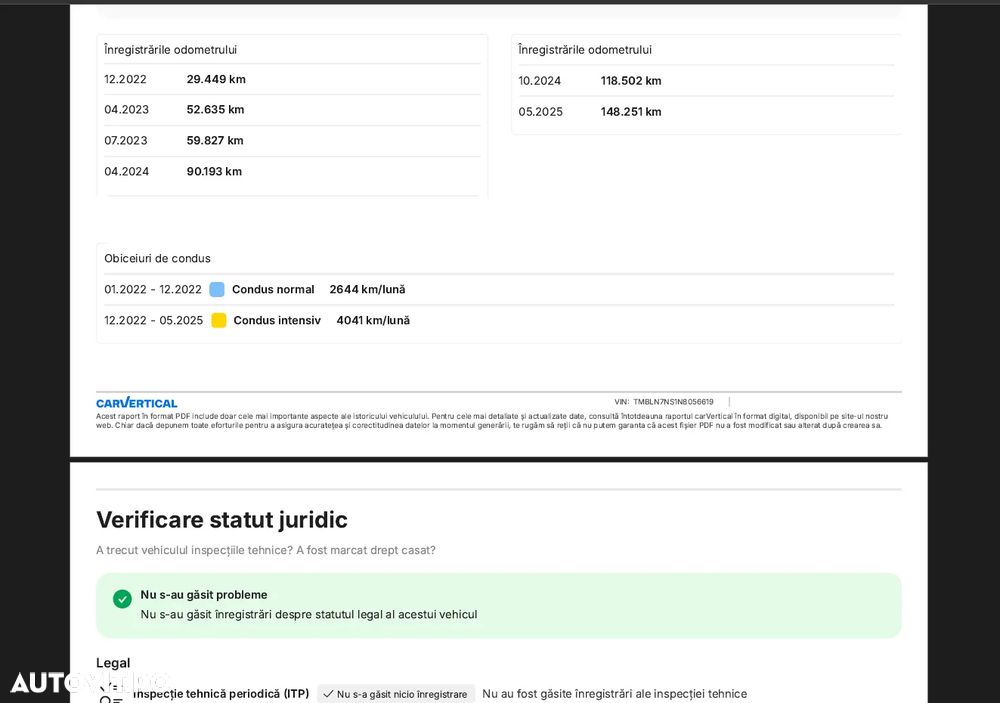Click 'Inspecție tehnică periodică (ITP)' label
This screenshot has height=703, width=1000.
click(221, 694)
